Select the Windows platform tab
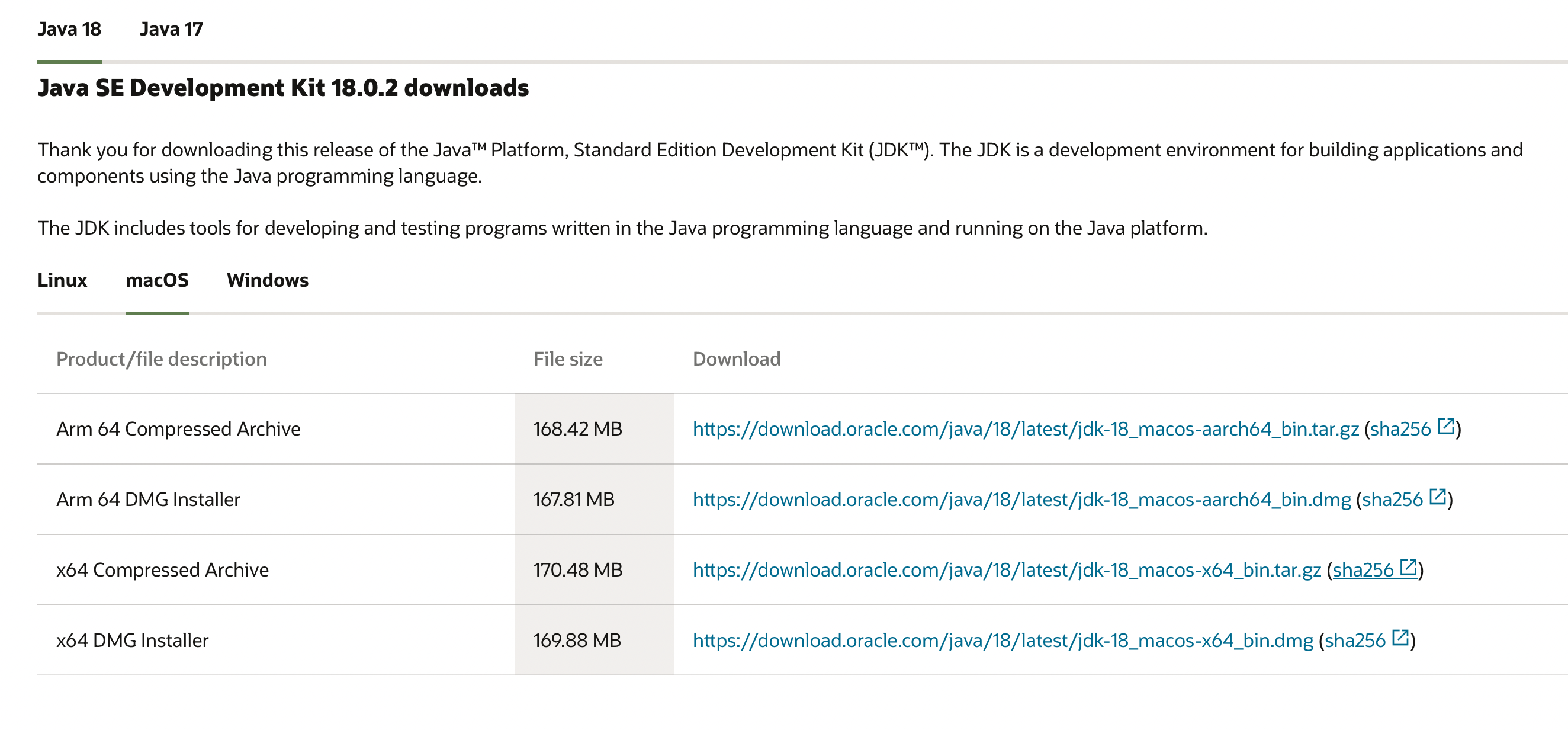Screen dimensions: 1568x730 click(x=268, y=280)
